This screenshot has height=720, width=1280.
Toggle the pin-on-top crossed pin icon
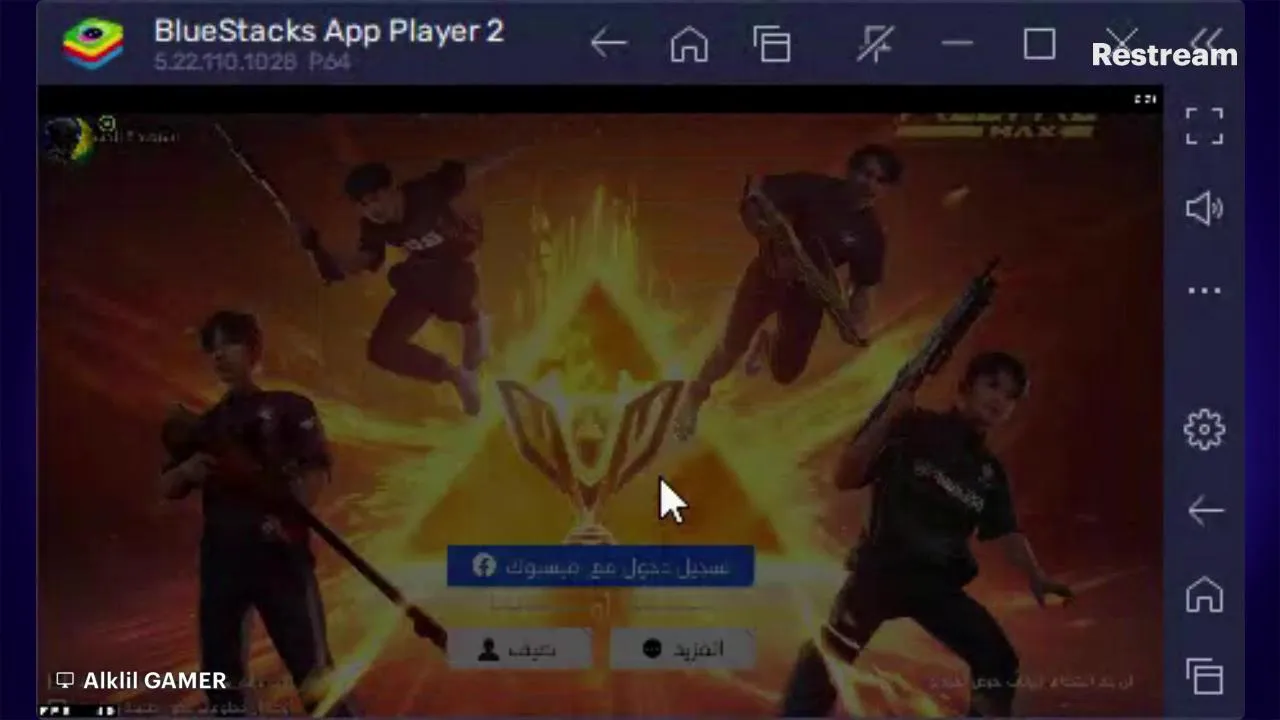coord(875,44)
